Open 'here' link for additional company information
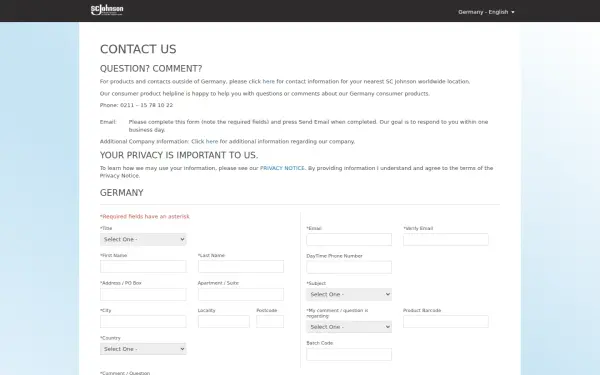The height and width of the screenshot is (375, 600). point(212,142)
